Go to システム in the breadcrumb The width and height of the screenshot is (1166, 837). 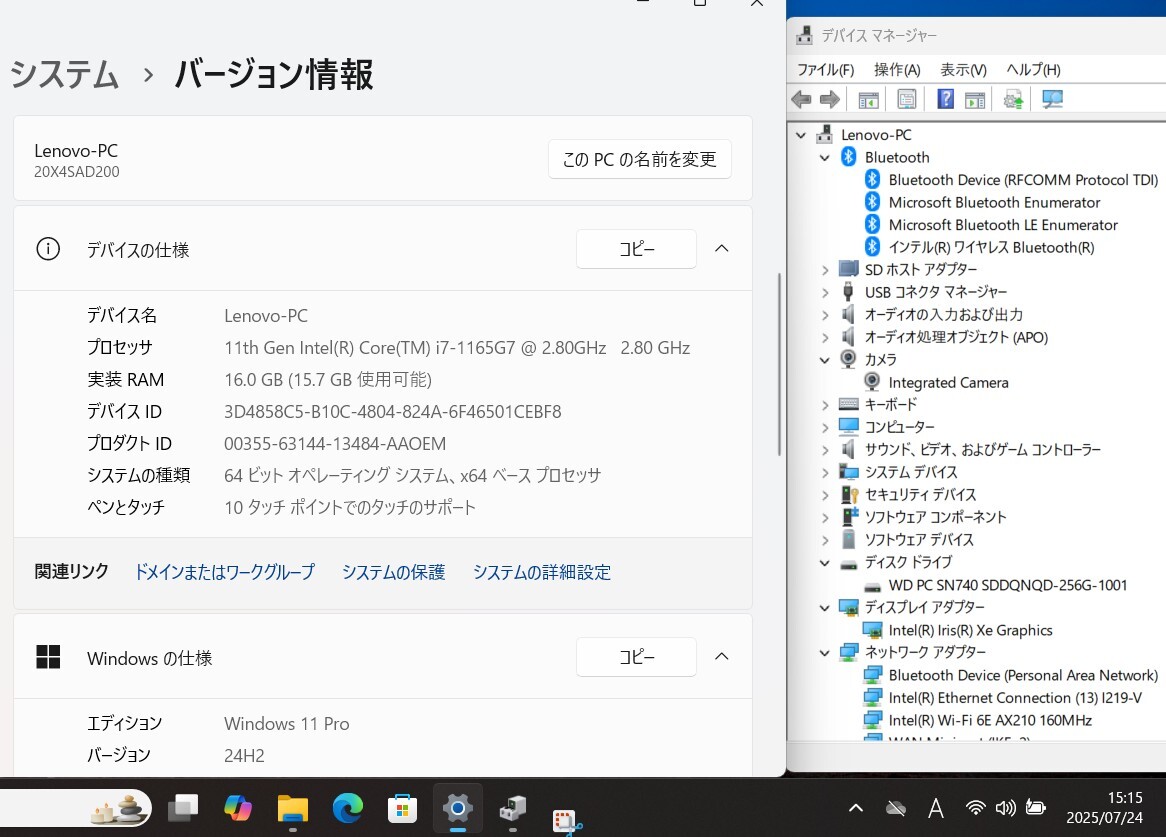(64, 74)
